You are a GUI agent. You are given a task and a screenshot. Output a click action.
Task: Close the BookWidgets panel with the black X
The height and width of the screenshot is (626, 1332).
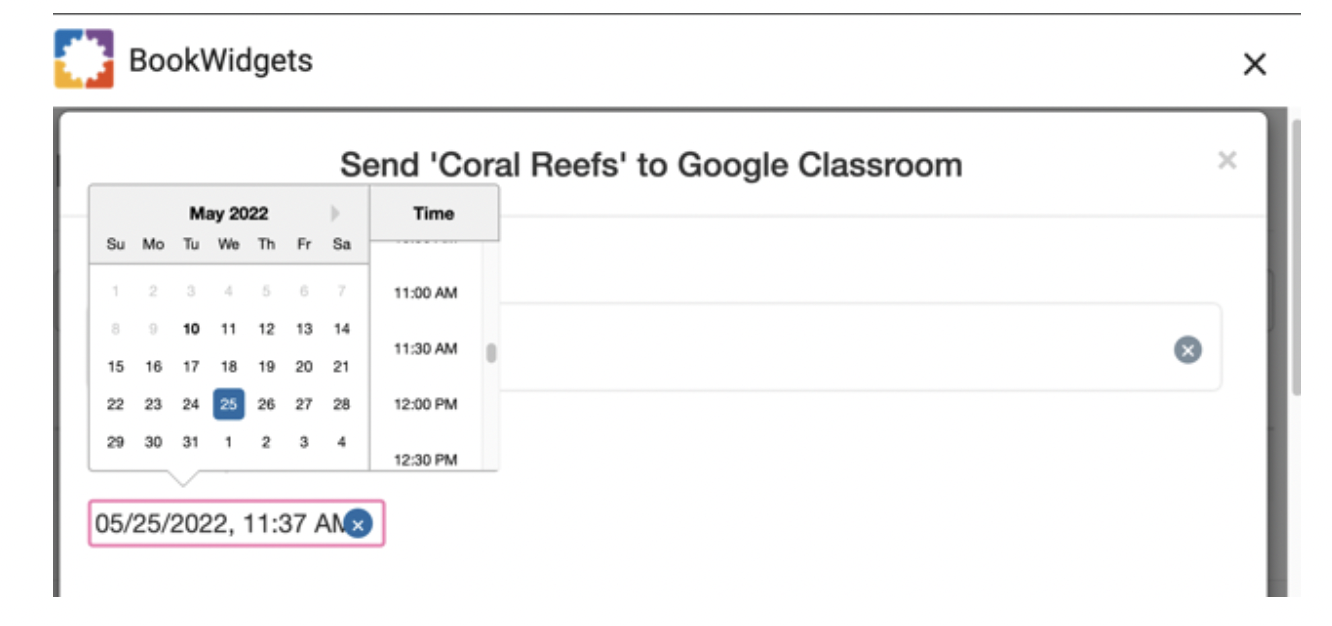coord(1254,64)
